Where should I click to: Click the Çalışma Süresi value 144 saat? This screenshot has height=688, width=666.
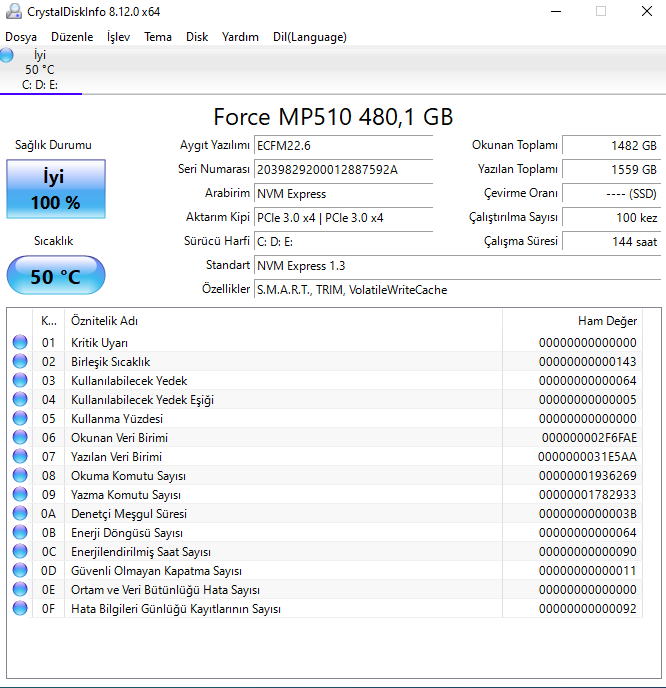(x=612, y=242)
